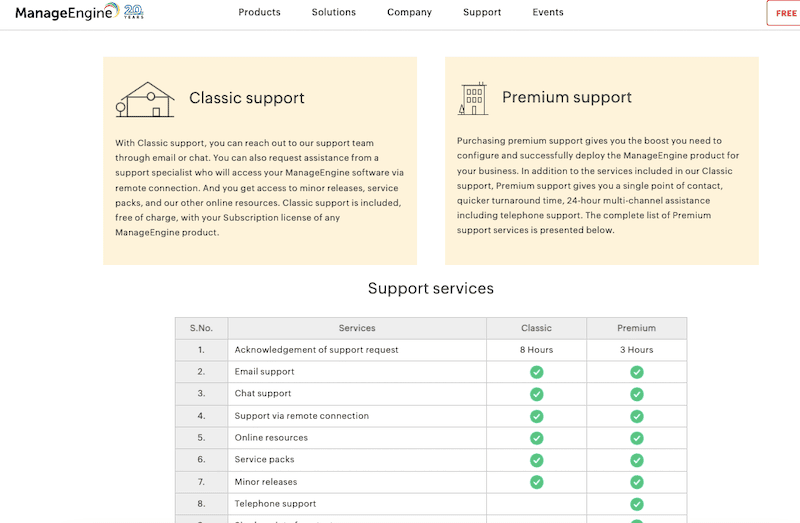Click the Classic column header
Viewport: 800px width, 523px height.
click(x=536, y=328)
